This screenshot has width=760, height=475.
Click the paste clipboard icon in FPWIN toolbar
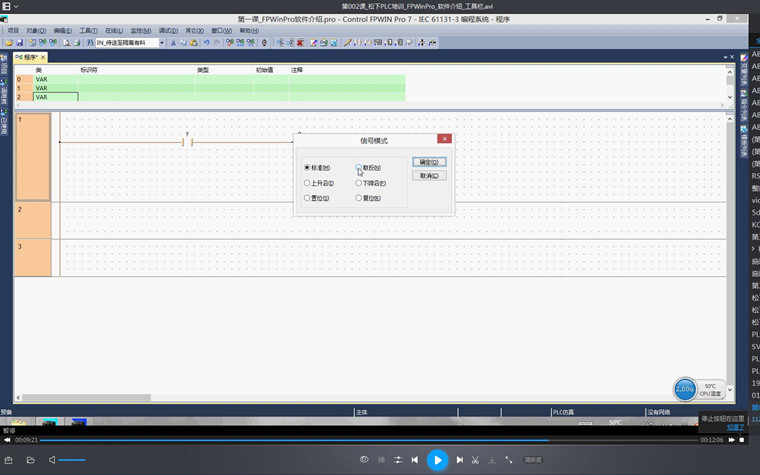point(194,43)
